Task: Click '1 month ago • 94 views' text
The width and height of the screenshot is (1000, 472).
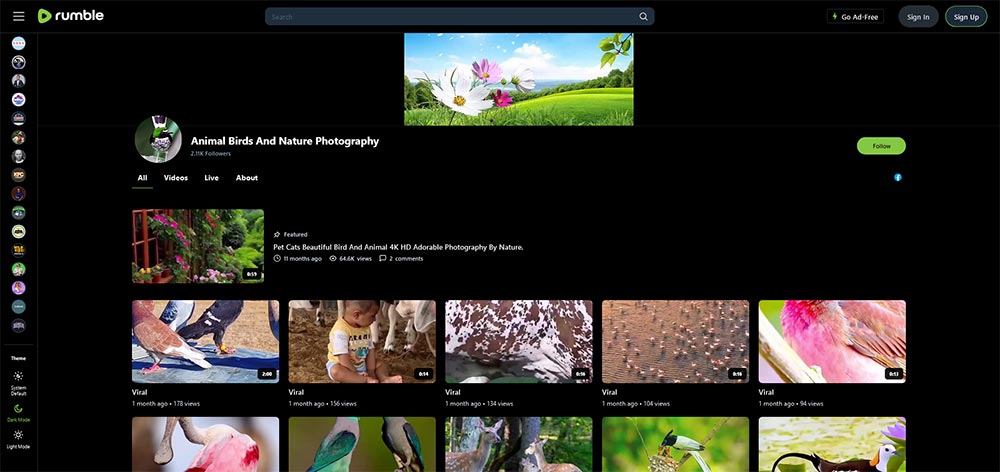Action: point(791,404)
